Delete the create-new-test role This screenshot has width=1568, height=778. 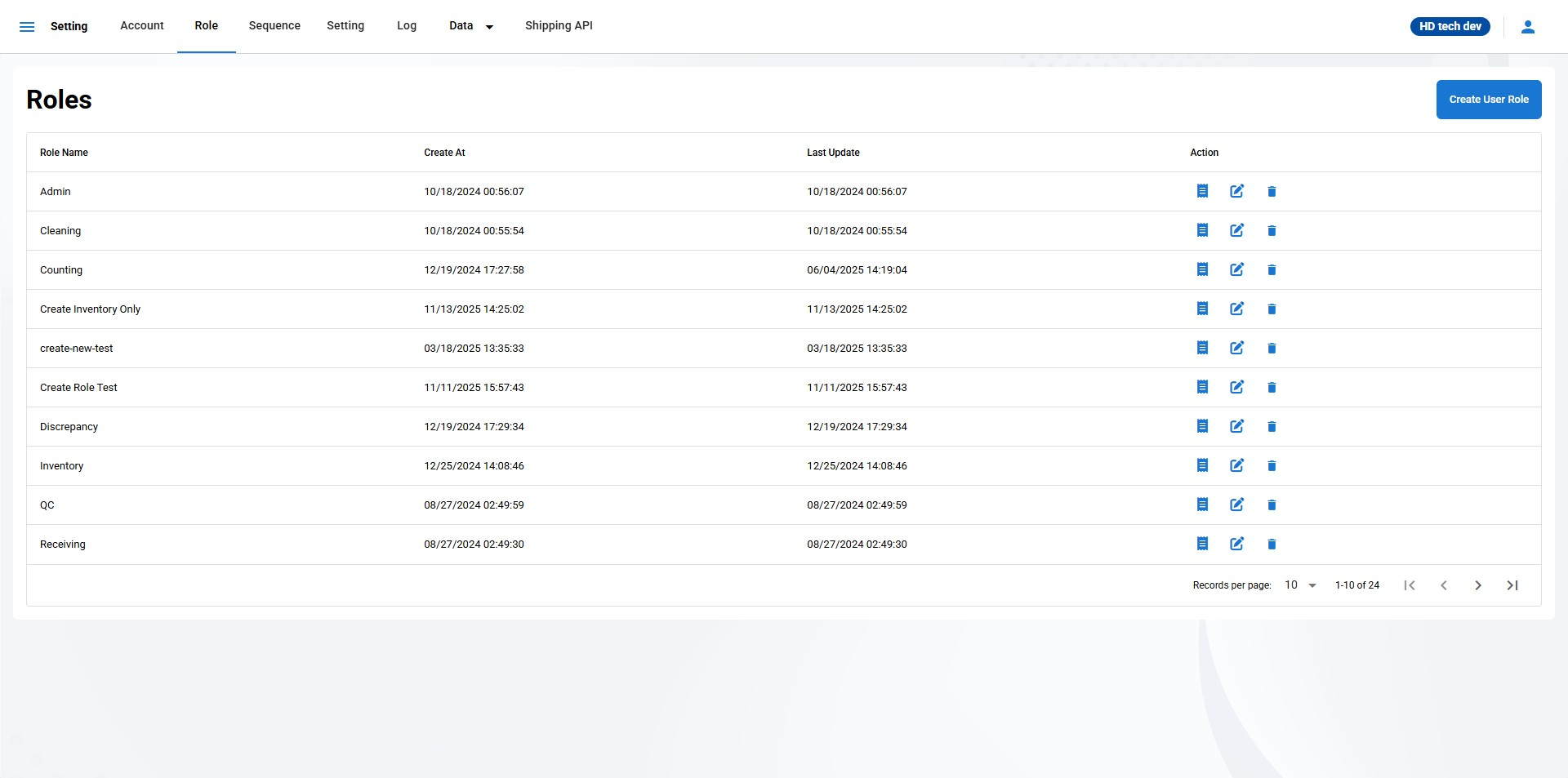point(1271,349)
